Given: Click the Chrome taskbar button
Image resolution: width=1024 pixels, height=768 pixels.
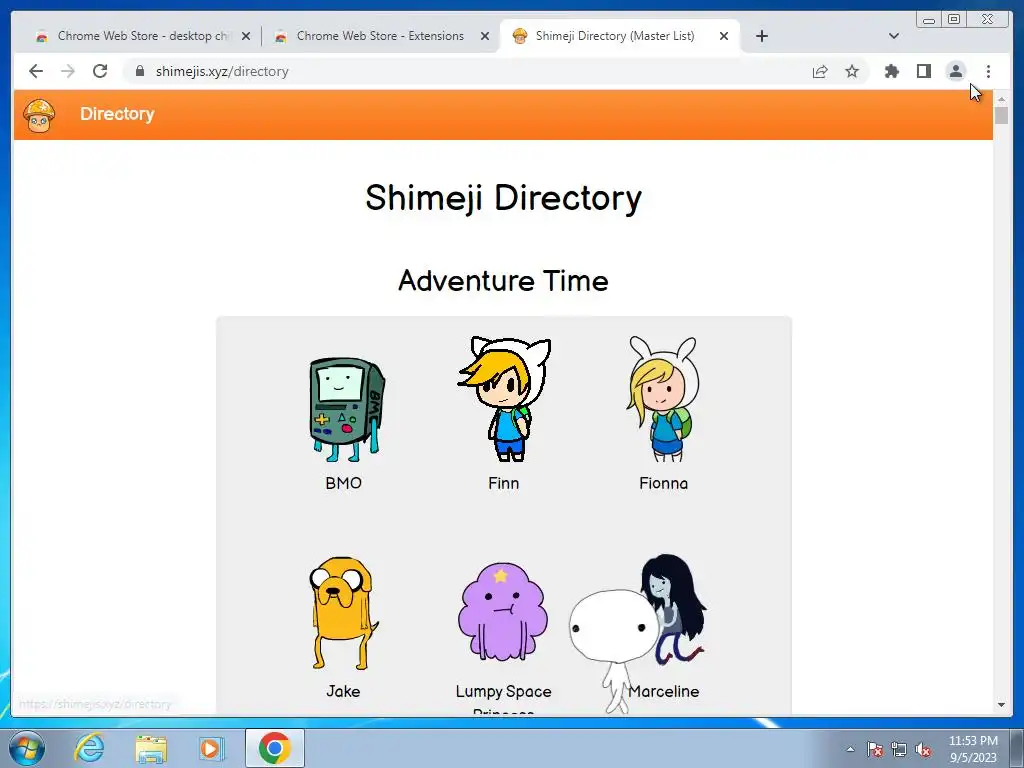Looking at the screenshot, I should [275, 748].
